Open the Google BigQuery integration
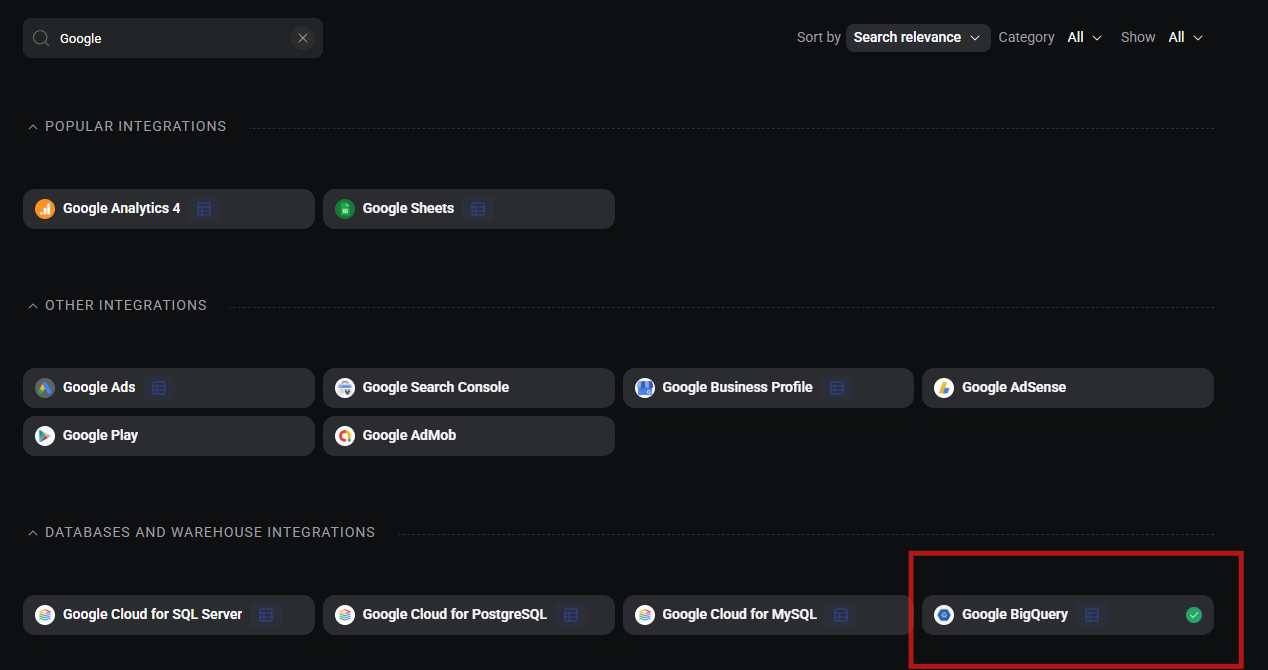This screenshot has width=1268, height=670. click(x=1068, y=615)
